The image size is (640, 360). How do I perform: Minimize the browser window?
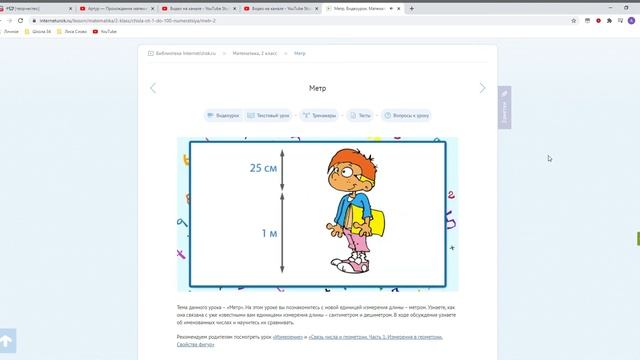point(610,8)
